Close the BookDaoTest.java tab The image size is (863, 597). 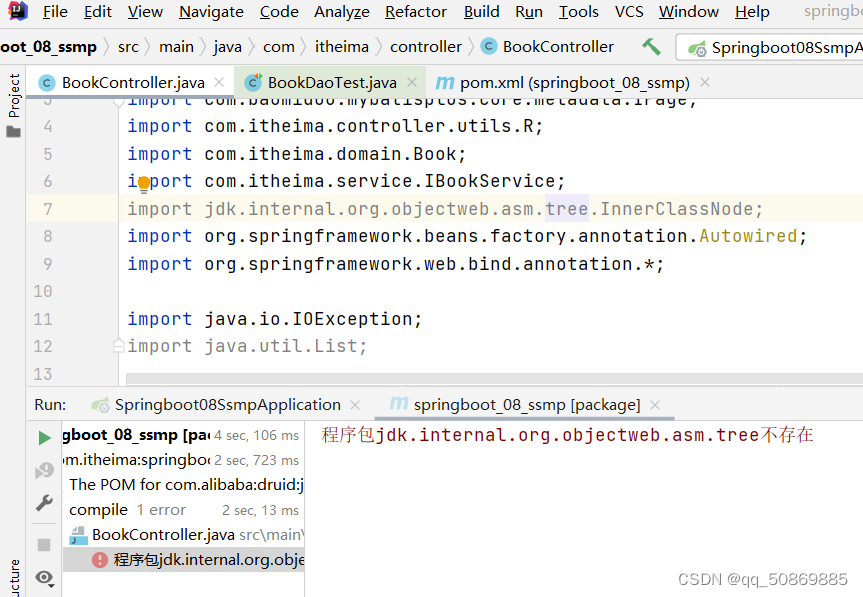click(412, 82)
